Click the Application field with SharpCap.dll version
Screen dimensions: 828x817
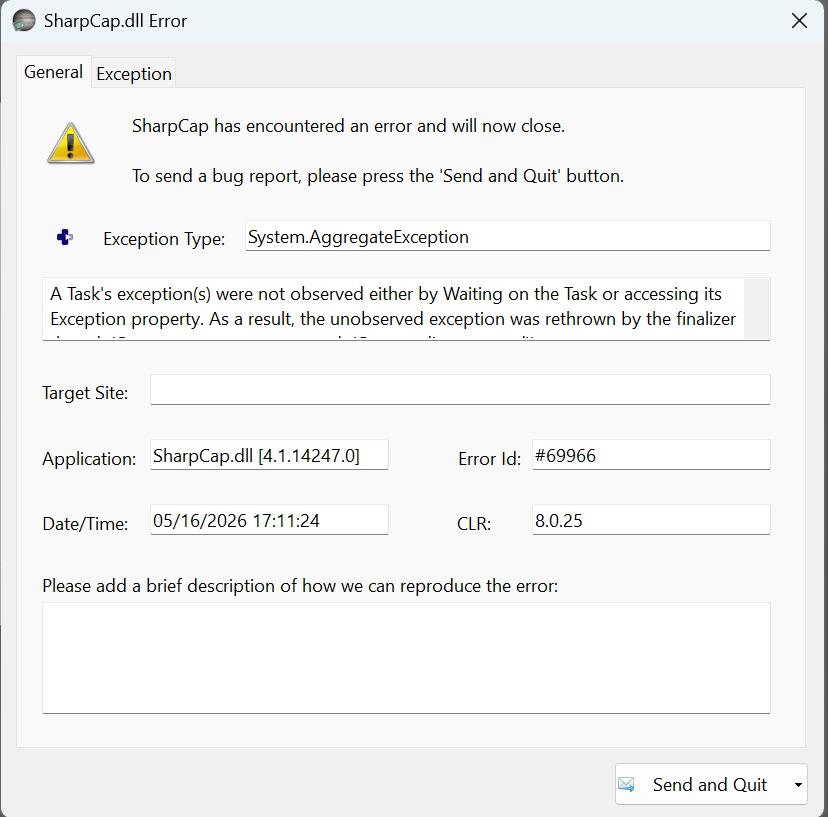(x=269, y=455)
